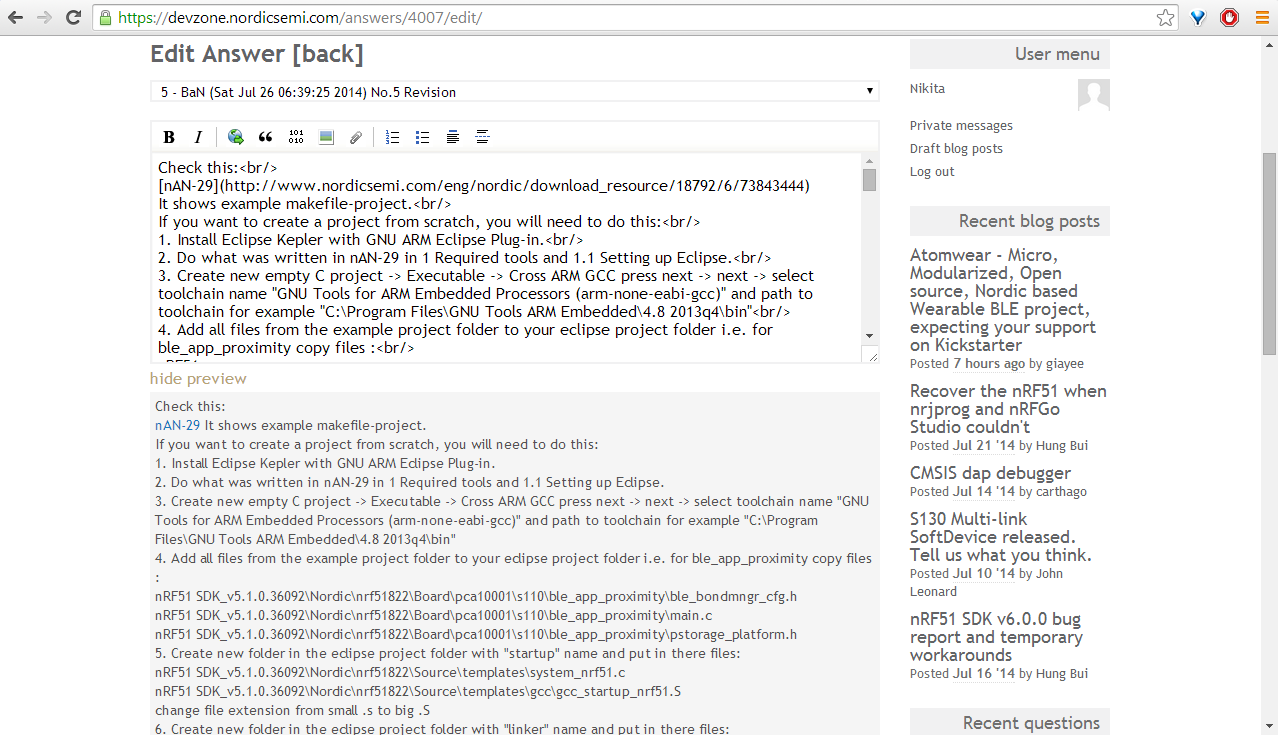Screen dimensions: 1280x735
Task: Open Private messages
Action: click(961, 125)
